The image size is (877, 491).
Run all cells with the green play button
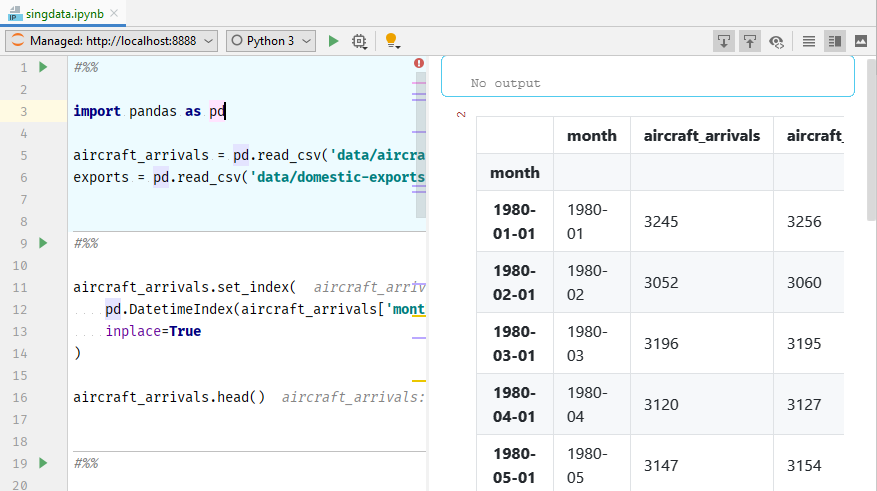(333, 41)
